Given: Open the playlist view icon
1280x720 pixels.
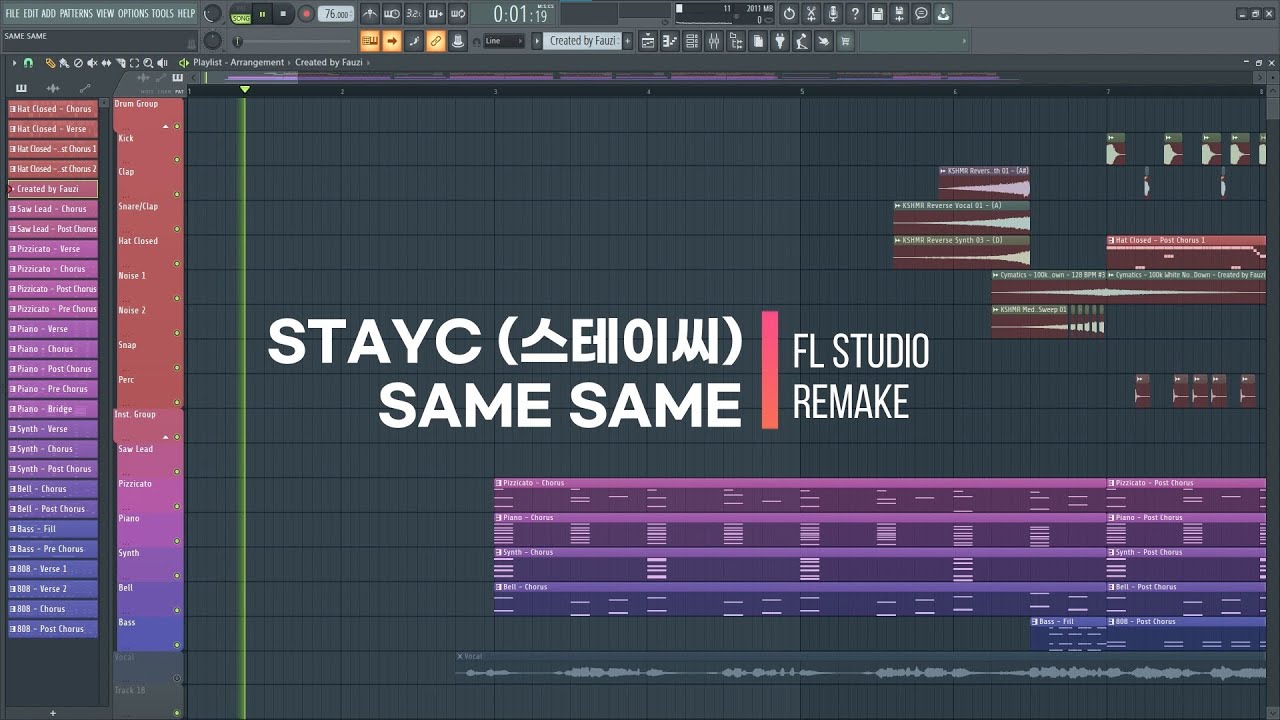Looking at the screenshot, I should click(x=648, y=41).
